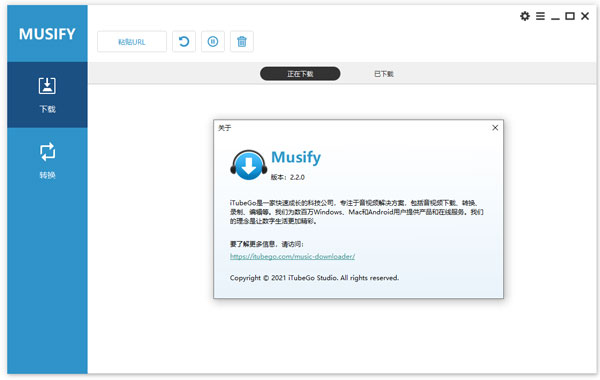Screen dimensions: 600x380
Task: Switch to the Downloading (正在下载) tab
Action: click(x=300, y=74)
